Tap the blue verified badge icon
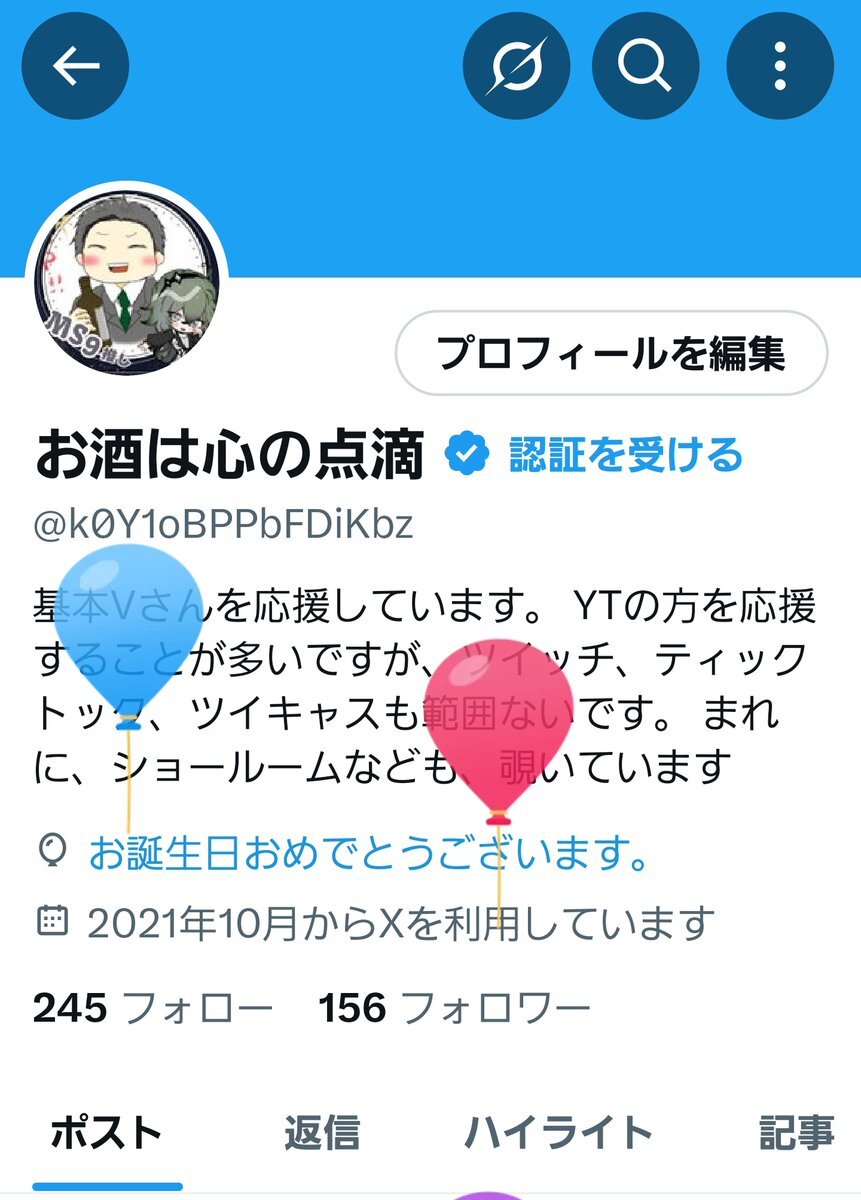The height and width of the screenshot is (1200, 861). [x=466, y=455]
